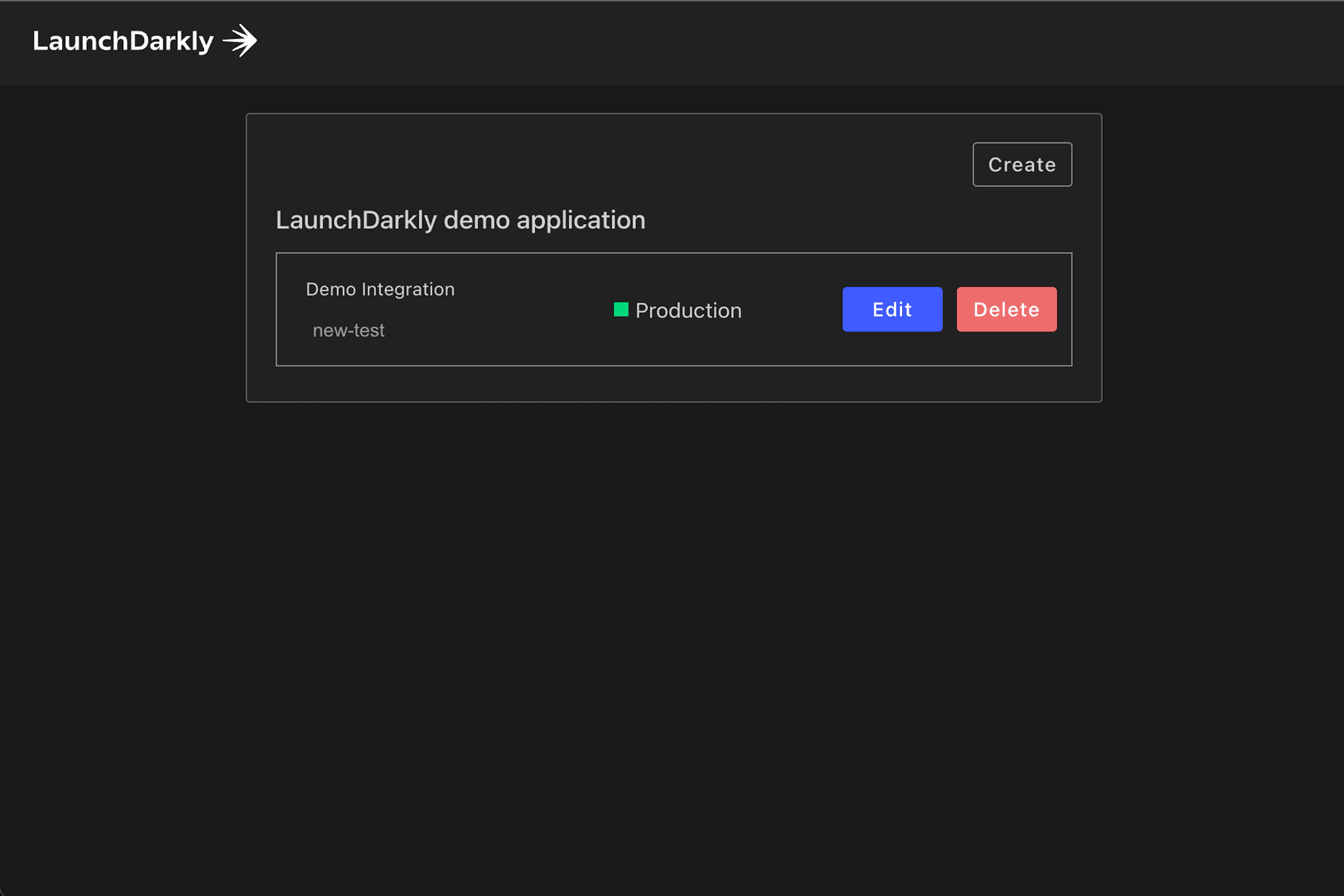
Task: Edit the Demo Integration entry
Action: tap(892, 309)
